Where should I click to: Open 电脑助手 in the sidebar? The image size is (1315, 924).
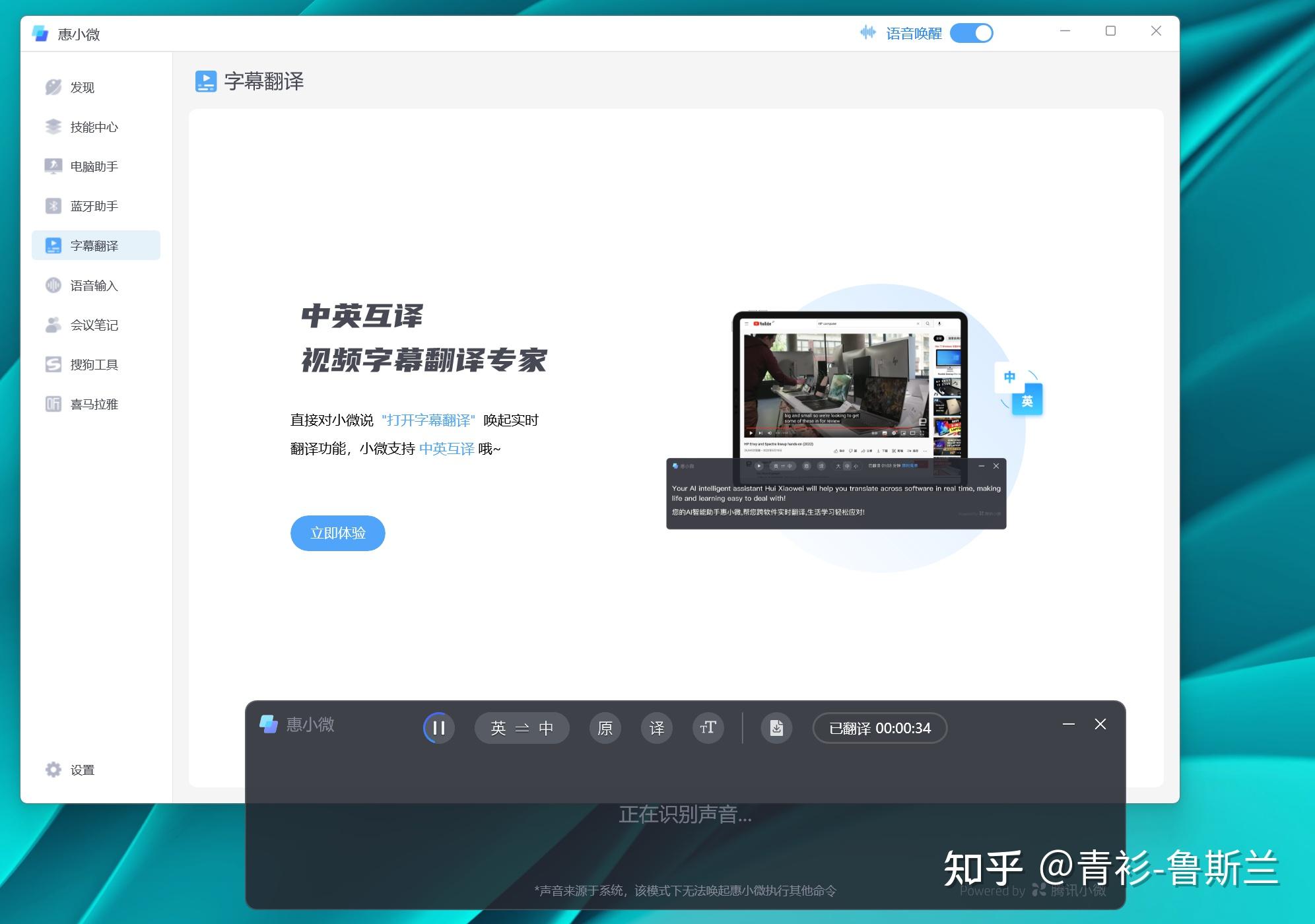pyautogui.click(x=92, y=166)
